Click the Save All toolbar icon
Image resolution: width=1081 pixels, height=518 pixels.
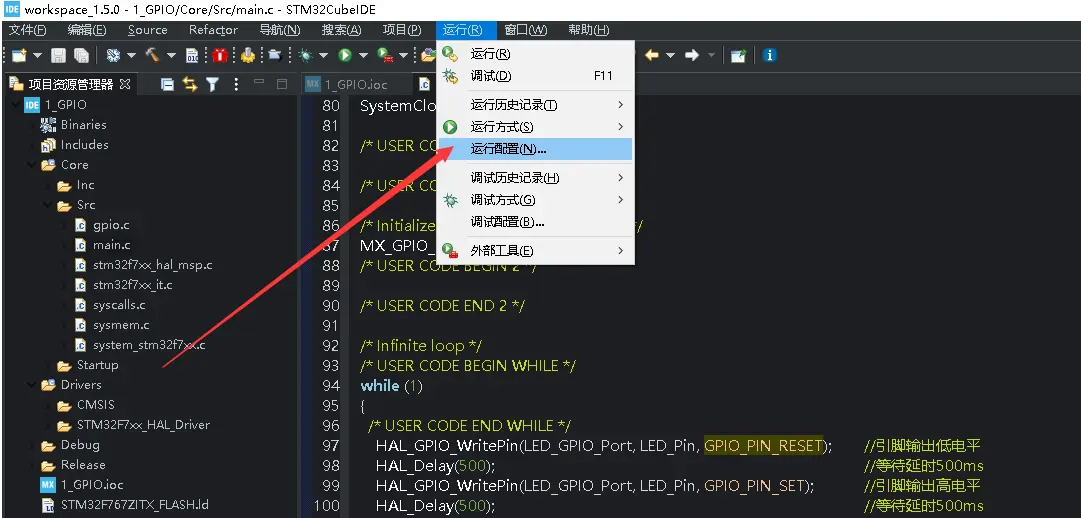(x=81, y=55)
